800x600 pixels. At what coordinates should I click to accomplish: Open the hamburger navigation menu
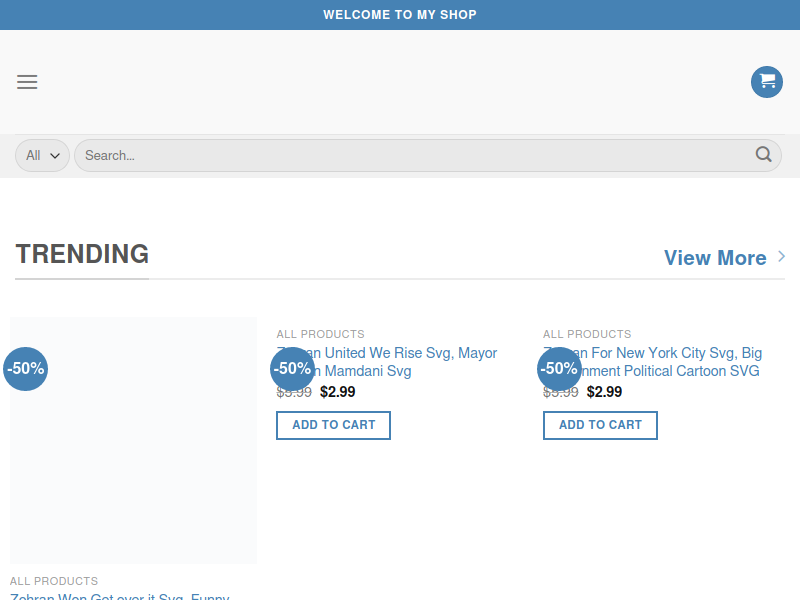click(x=27, y=82)
